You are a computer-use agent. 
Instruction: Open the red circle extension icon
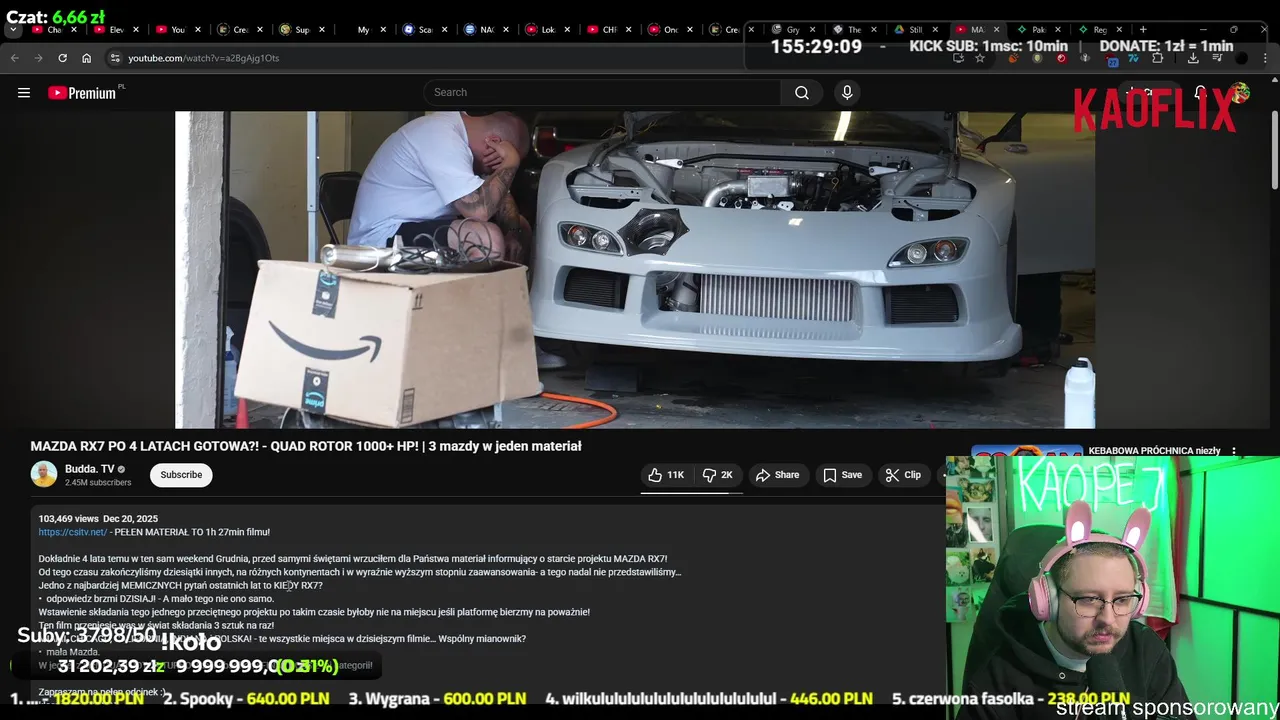(1061, 58)
